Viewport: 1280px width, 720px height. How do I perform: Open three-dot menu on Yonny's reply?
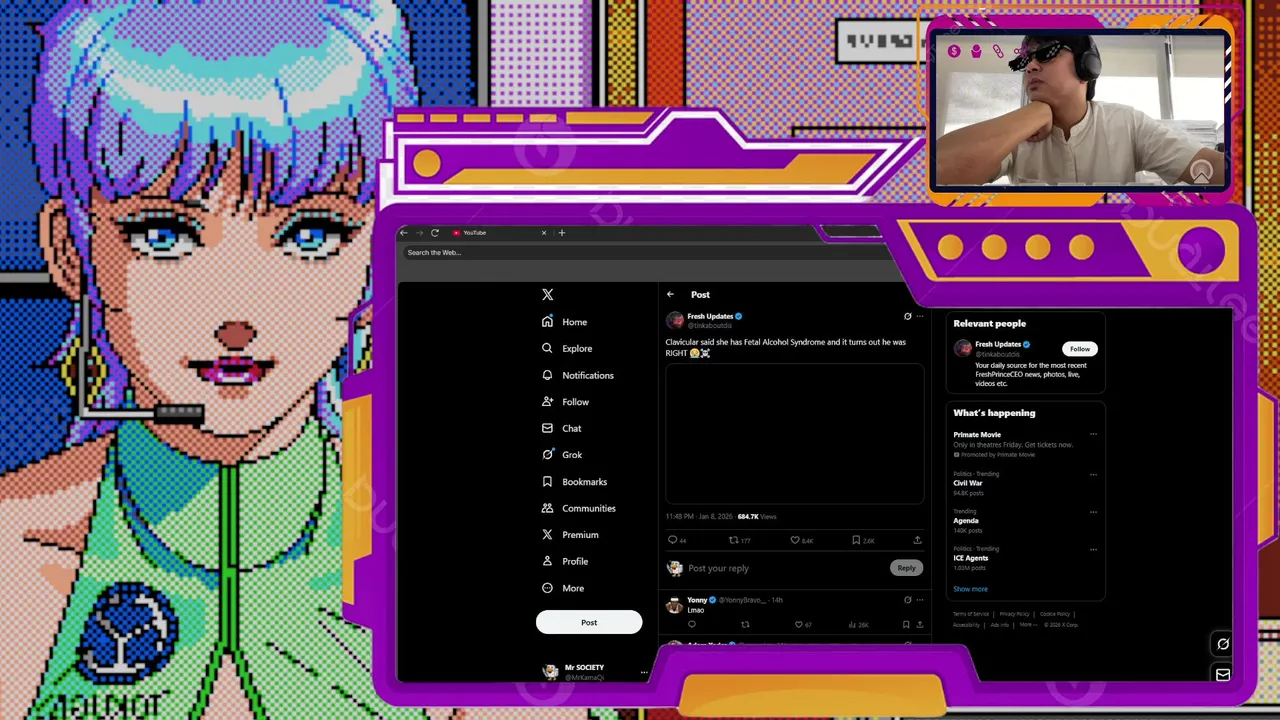coord(920,600)
